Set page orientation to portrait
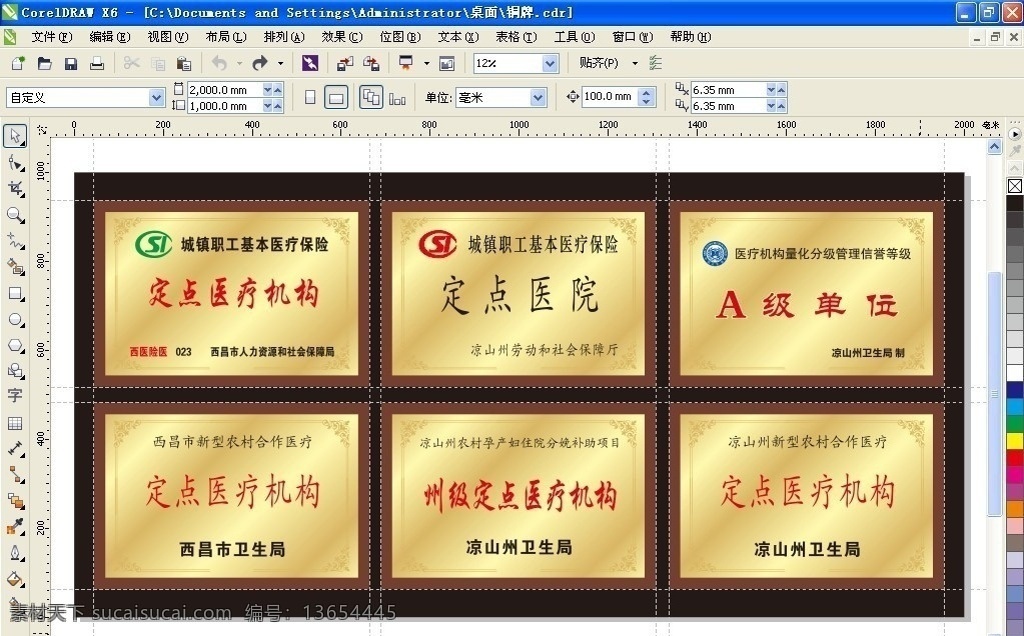Screen dimensions: 1024x636 click(310, 97)
